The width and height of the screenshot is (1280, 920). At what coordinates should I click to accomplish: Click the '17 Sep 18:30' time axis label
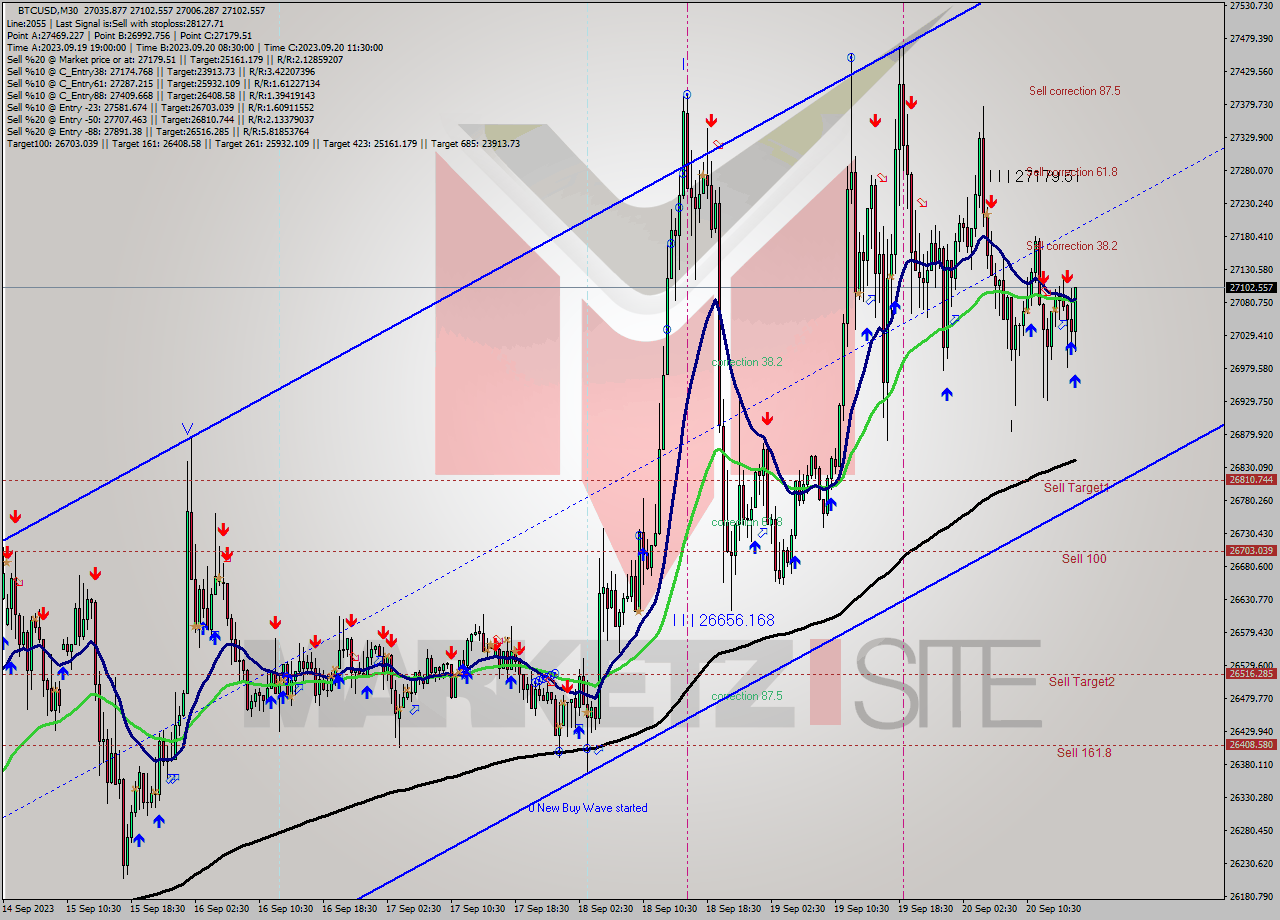[x=541, y=909]
